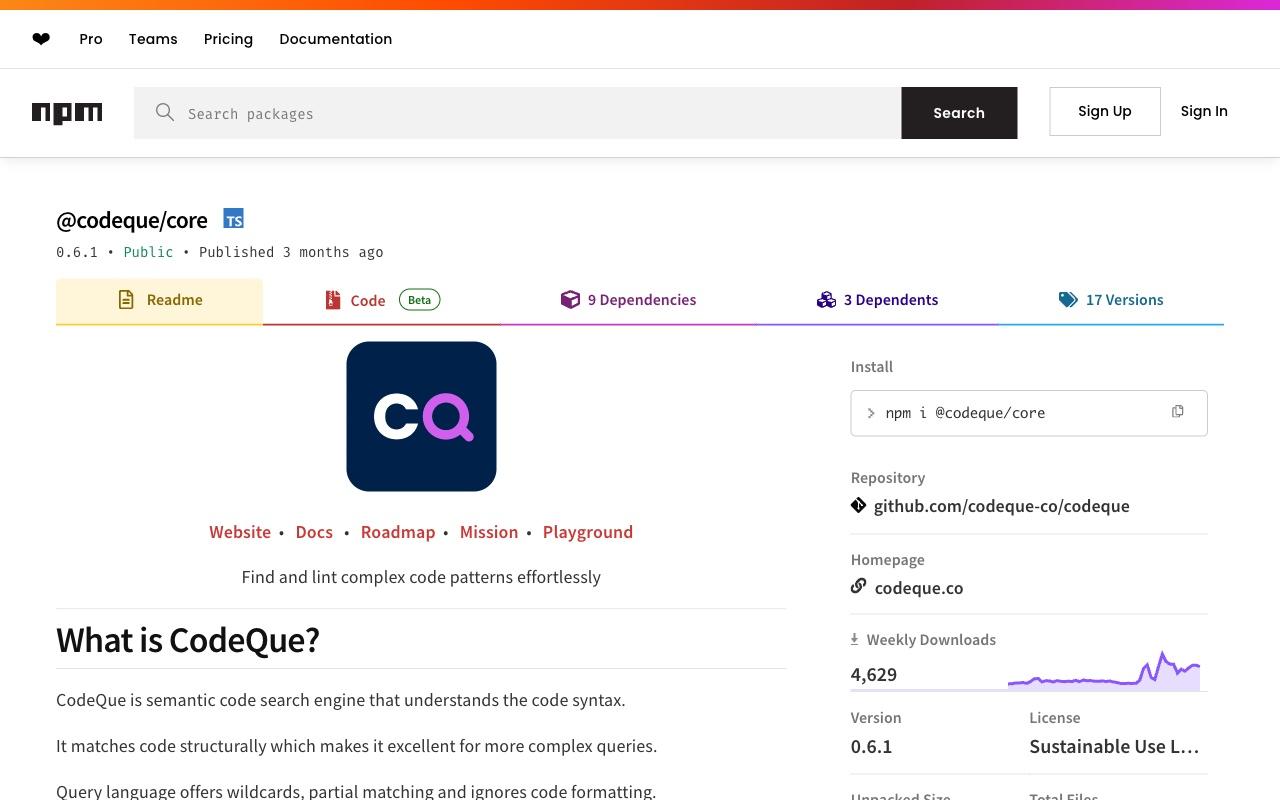Click the git repository diamond icon
1280x800 pixels.
pos(858,505)
